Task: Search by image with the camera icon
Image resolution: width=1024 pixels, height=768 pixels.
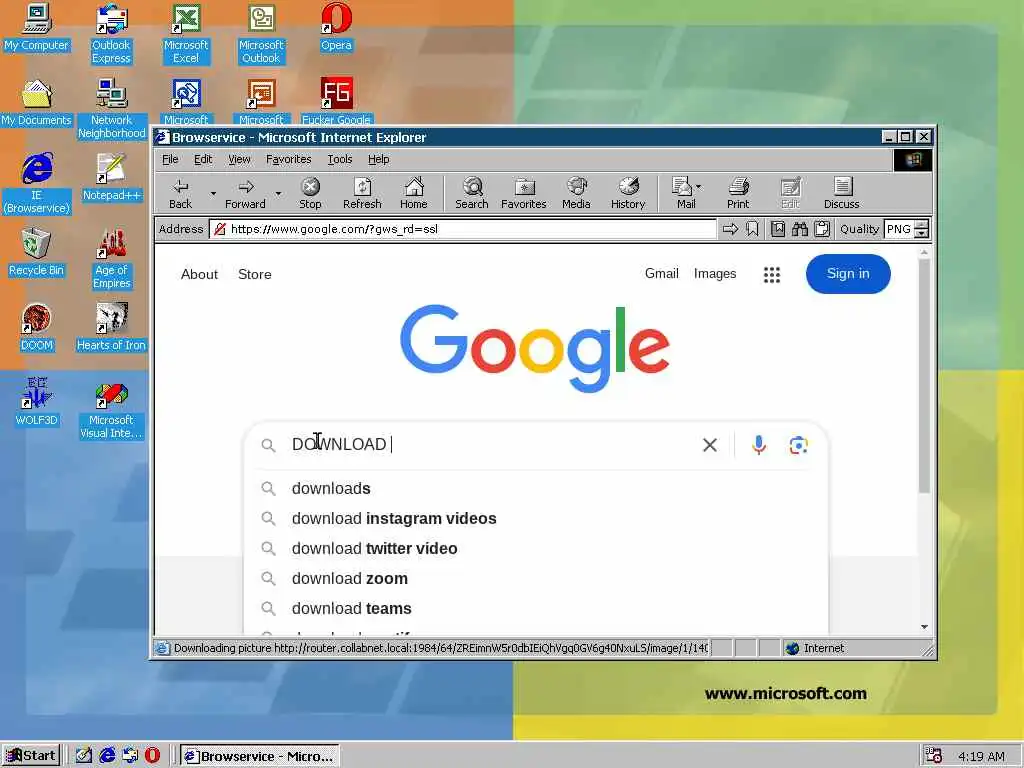Action: (x=799, y=445)
